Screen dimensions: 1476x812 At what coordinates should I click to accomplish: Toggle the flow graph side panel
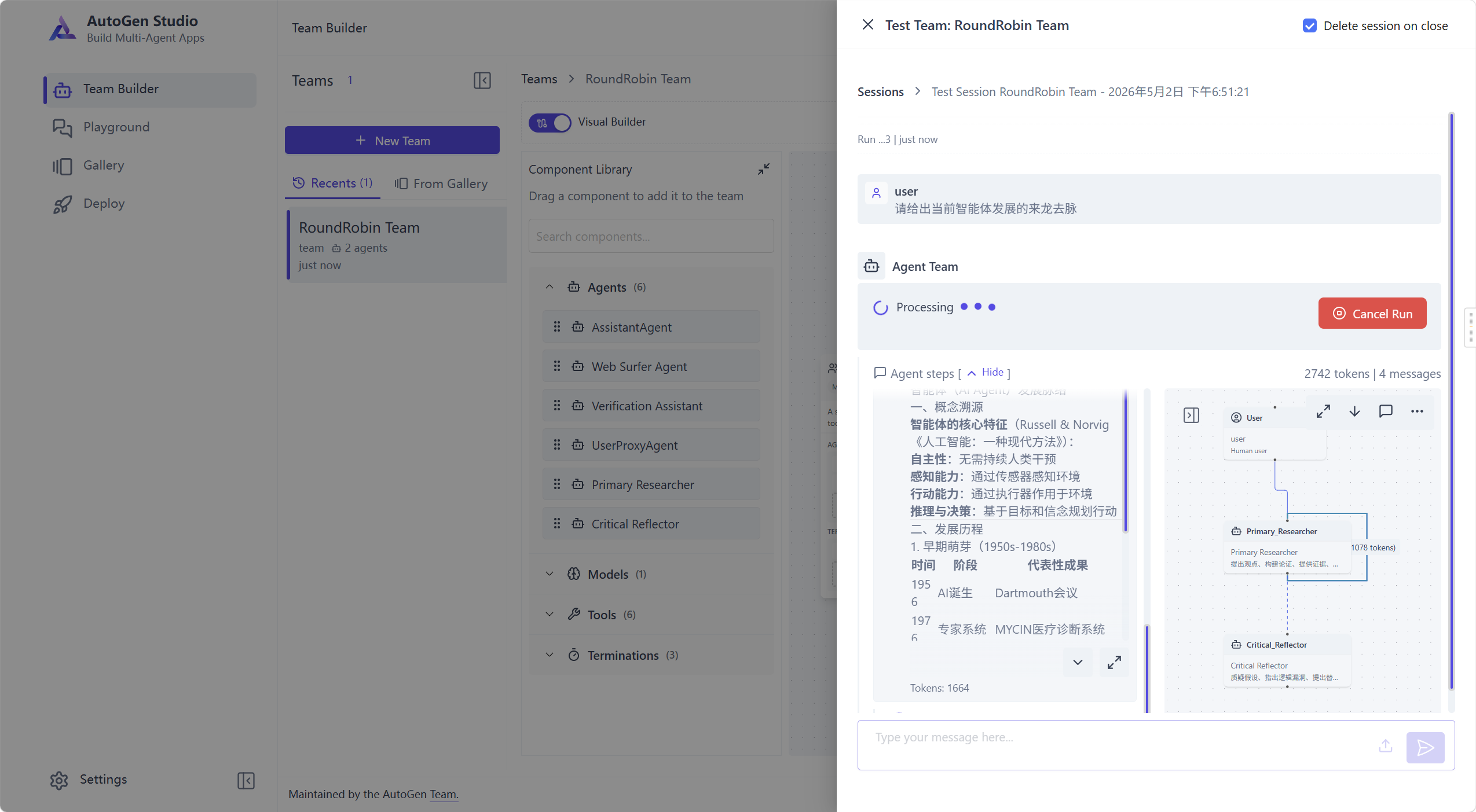(1191, 416)
